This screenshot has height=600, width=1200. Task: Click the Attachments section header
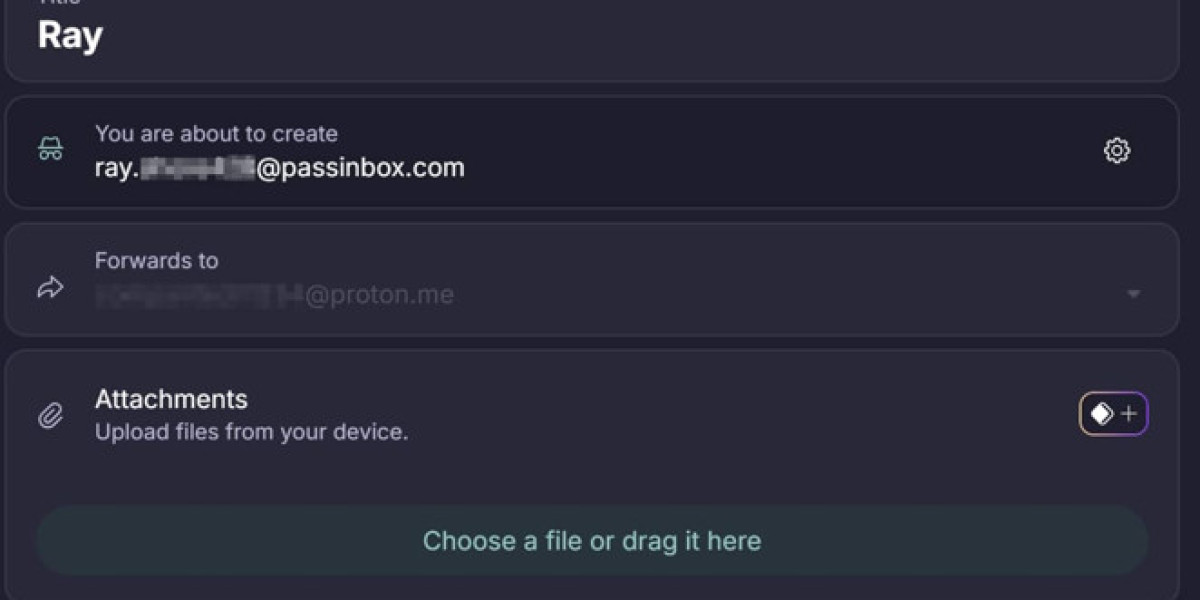171,399
